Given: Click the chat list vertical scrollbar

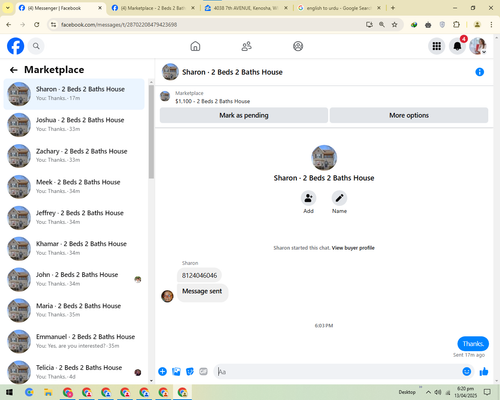Looking at the screenshot, I should [151, 132].
